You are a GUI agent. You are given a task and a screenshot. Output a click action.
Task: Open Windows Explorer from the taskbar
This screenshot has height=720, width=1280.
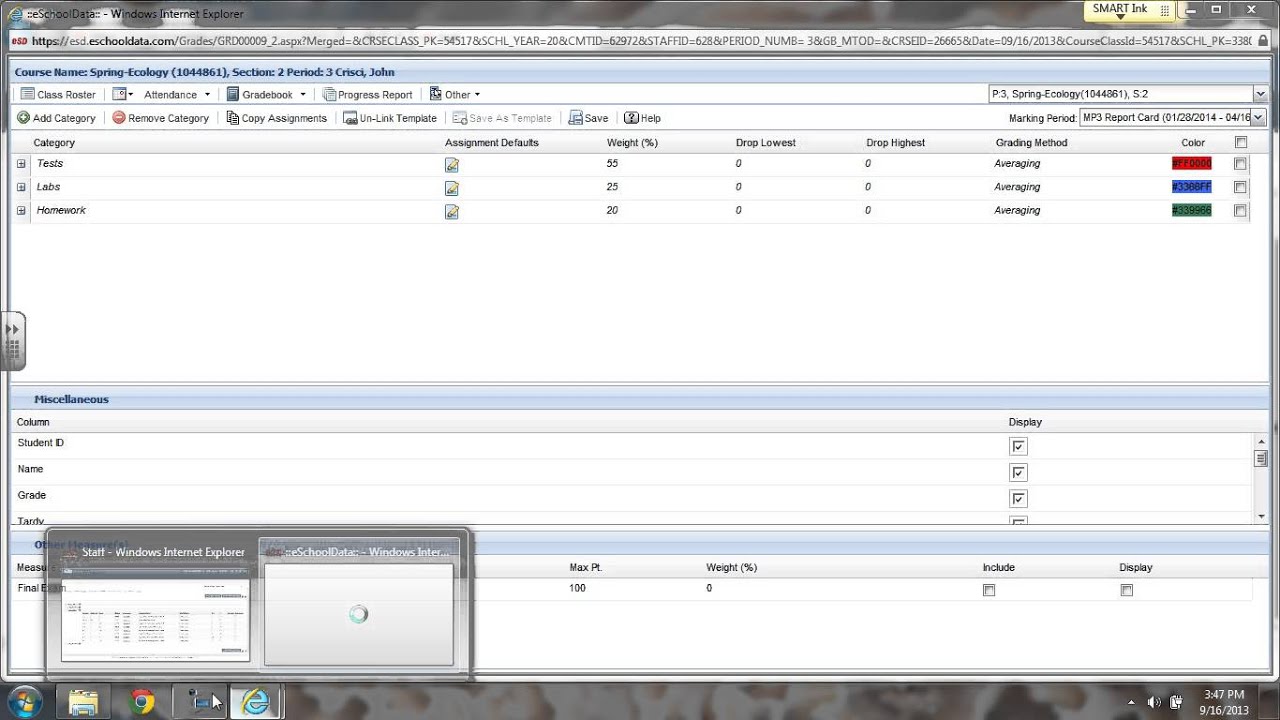point(83,702)
